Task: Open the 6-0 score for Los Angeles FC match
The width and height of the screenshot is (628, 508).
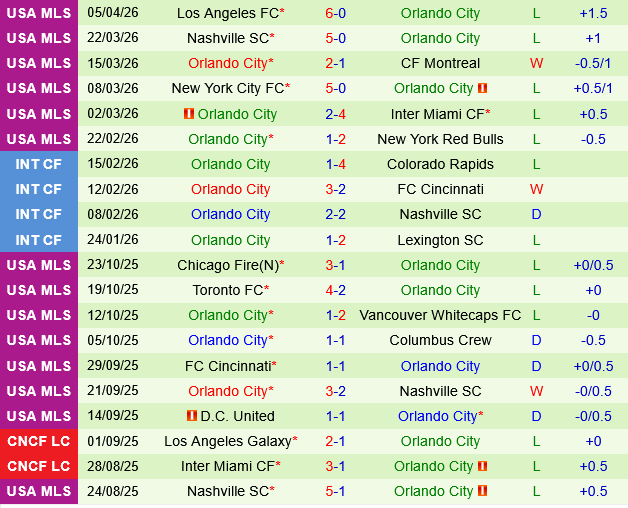Action: (x=335, y=13)
